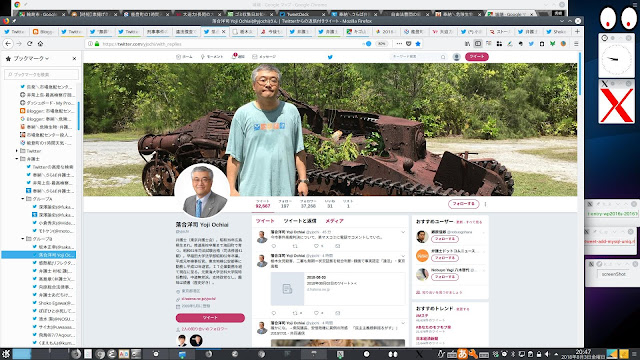Open the Firefox library icon
The height and width of the screenshot is (360, 640).
(x=467, y=44)
